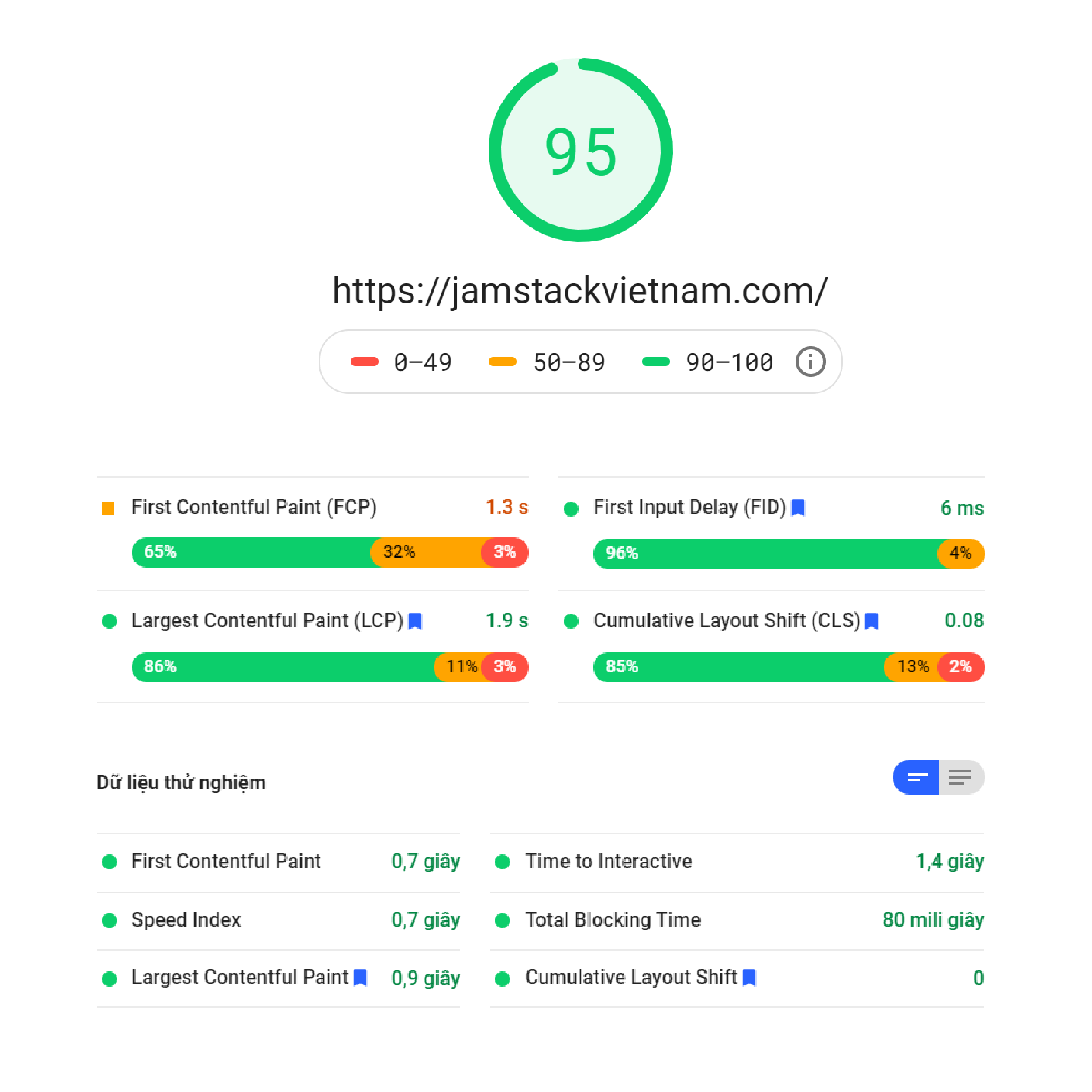Click the red 0–49 legend marker

coord(365,362)
